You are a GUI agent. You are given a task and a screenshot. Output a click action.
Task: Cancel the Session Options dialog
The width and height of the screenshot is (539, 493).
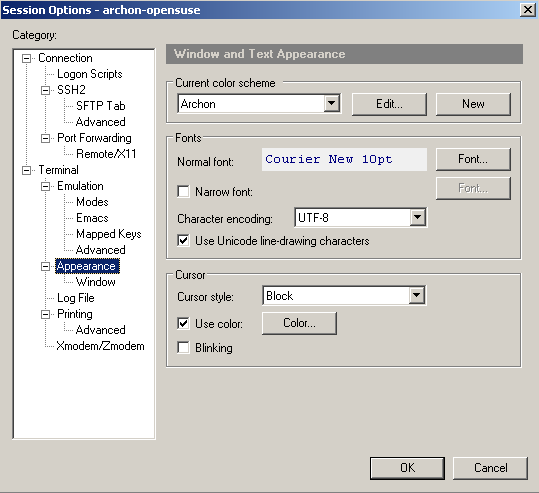point(490,468)
